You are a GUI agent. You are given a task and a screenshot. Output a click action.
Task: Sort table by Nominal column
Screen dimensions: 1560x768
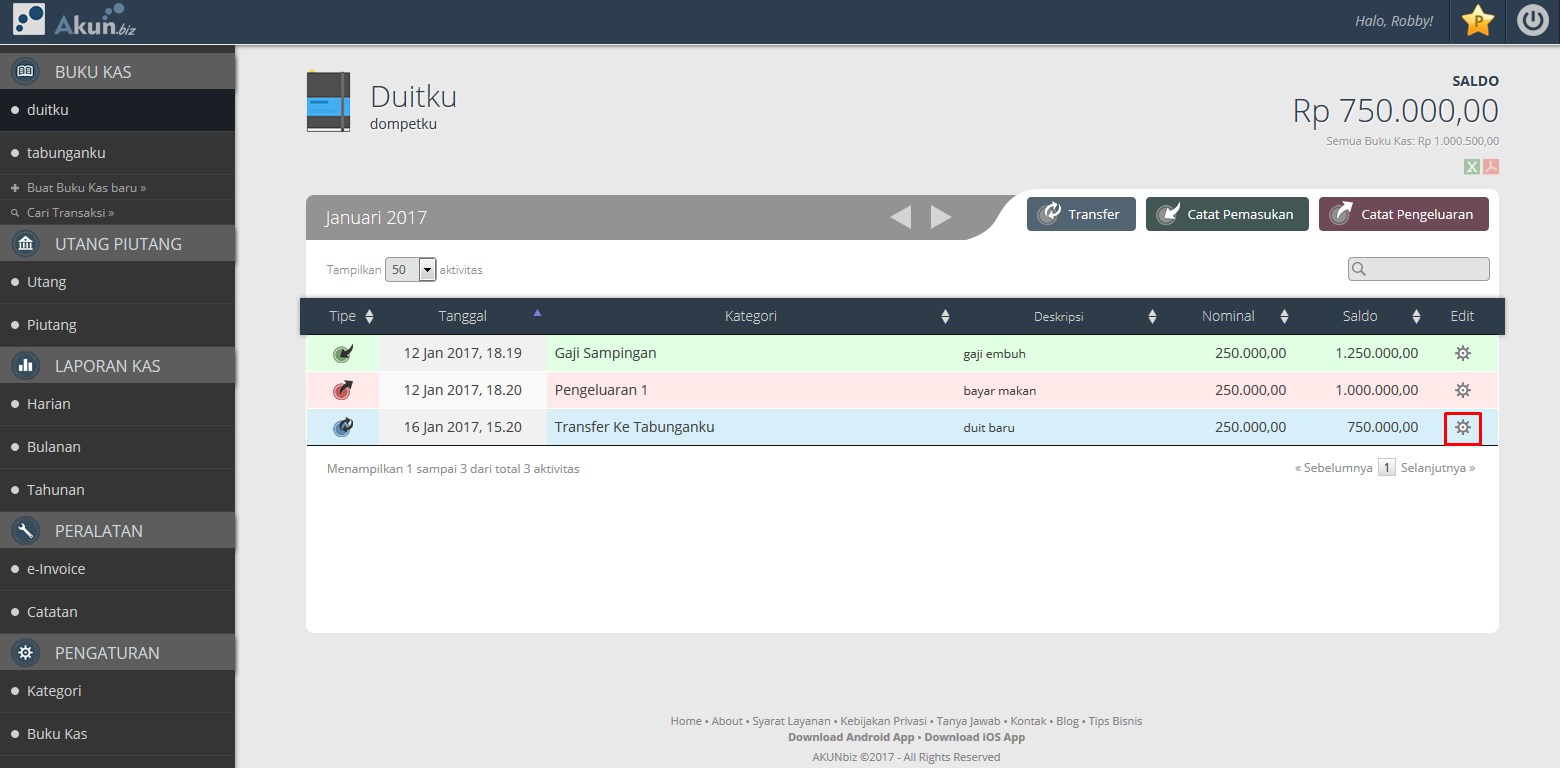click(x=1228, y=316)
